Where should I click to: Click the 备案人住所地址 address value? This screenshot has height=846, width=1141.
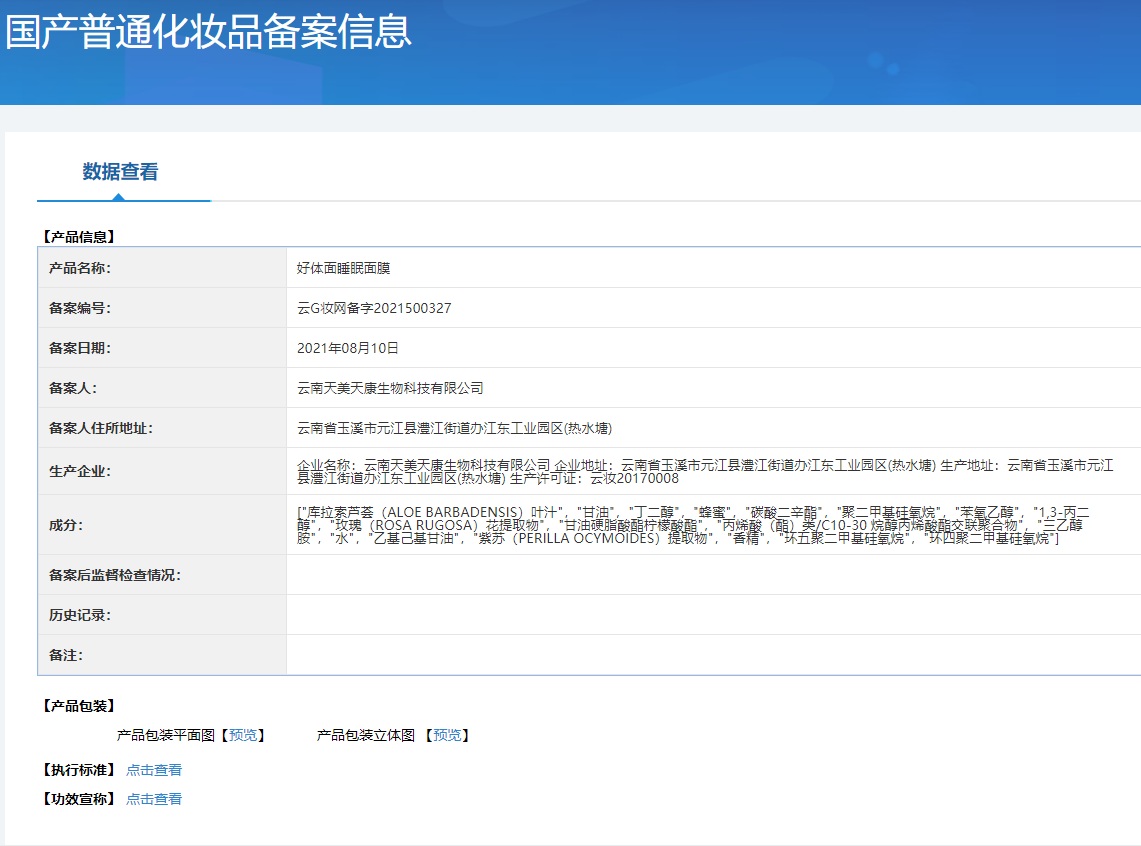[454, 428]
